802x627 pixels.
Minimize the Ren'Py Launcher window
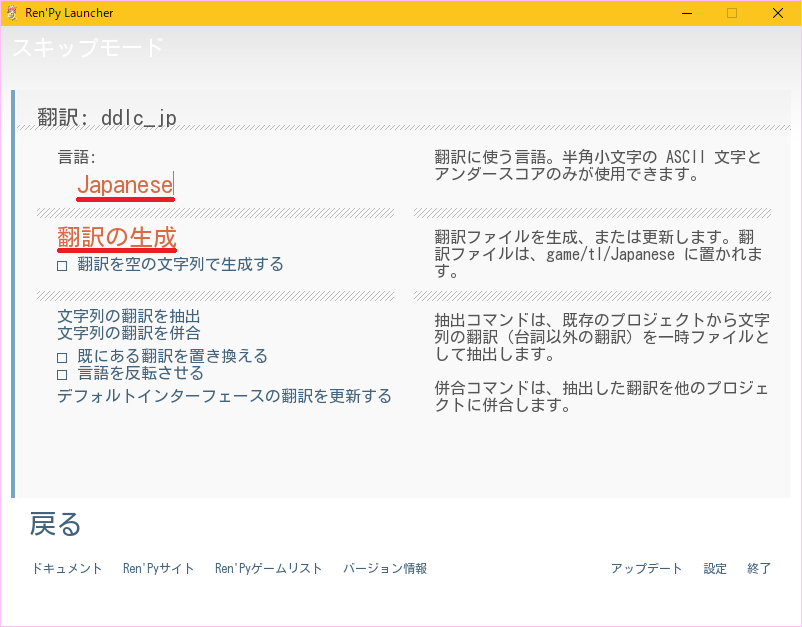point(687,13)
